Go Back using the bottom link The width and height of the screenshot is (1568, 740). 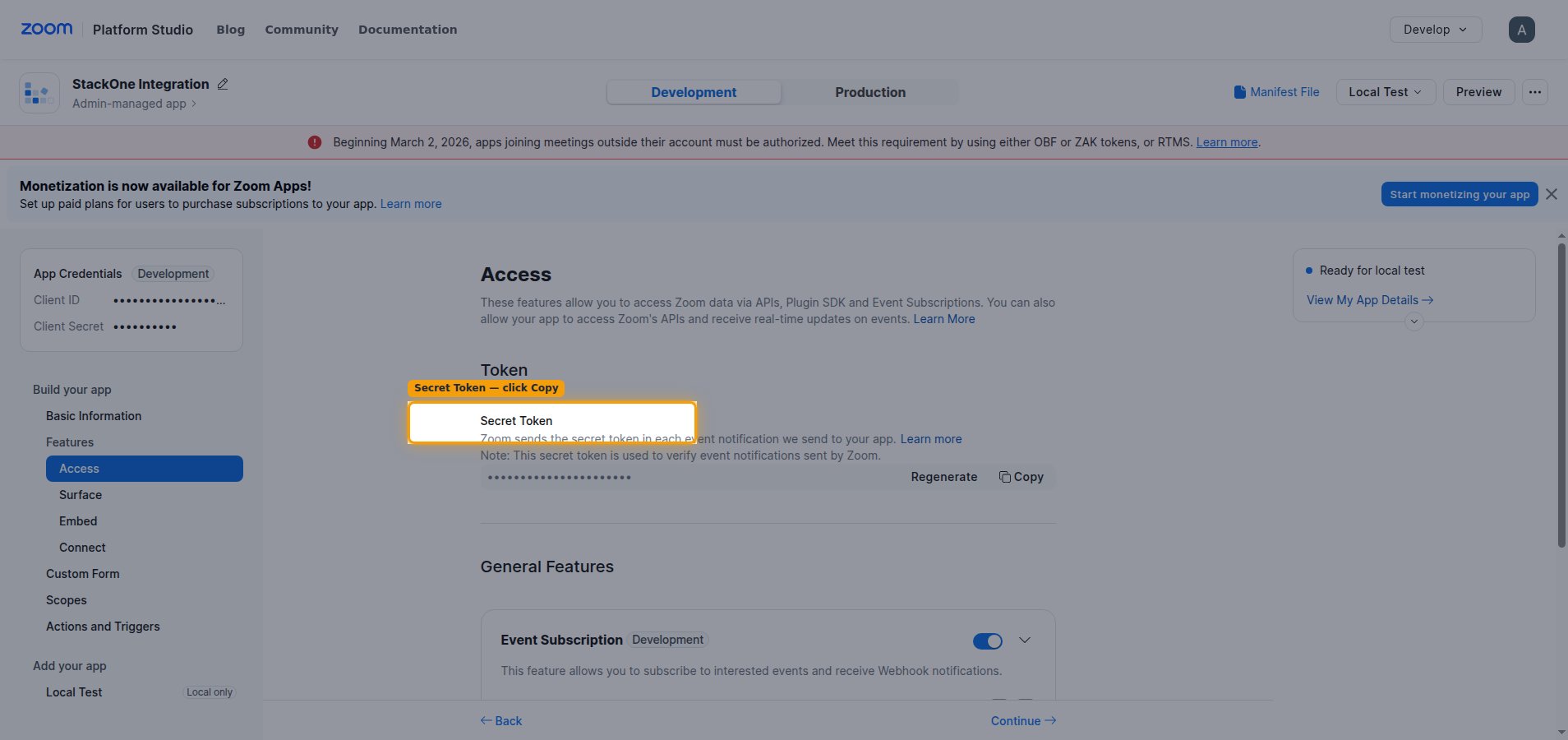pyautogui.click(x=501, y=721)
